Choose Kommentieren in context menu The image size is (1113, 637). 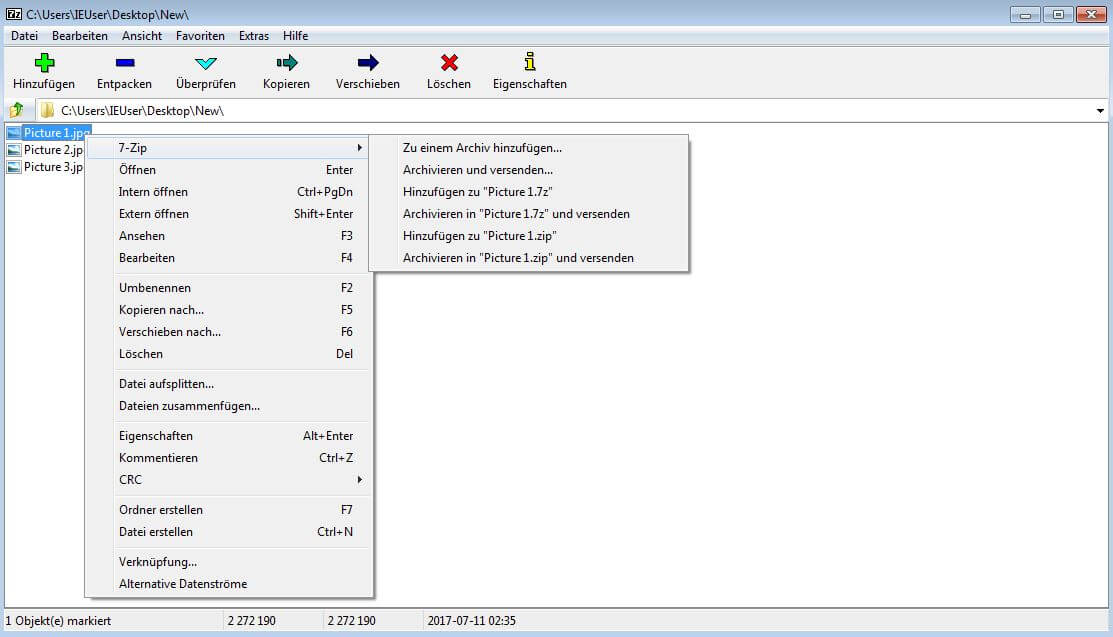229,458
